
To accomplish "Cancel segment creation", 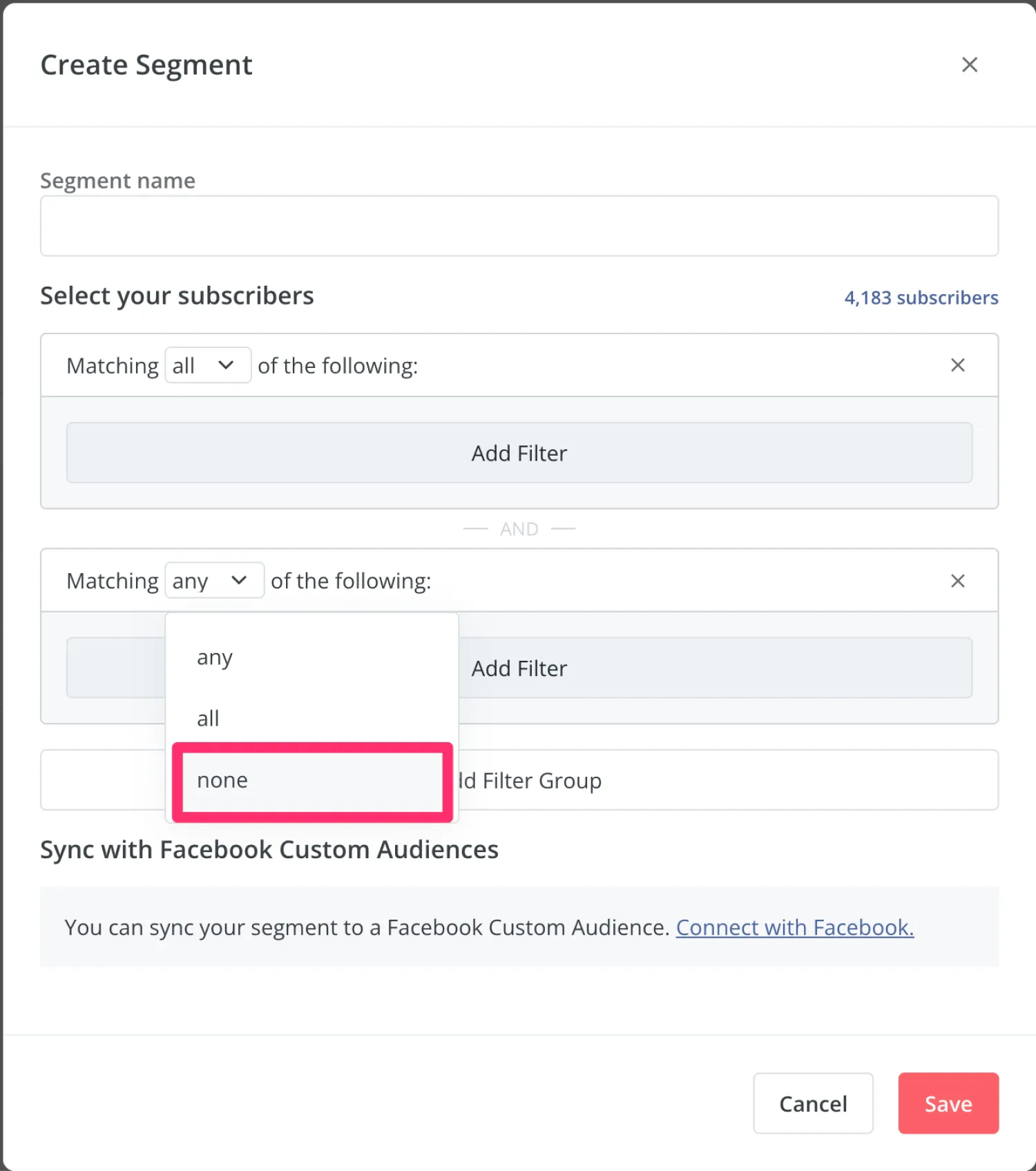I will click(x=813, y=1103).
